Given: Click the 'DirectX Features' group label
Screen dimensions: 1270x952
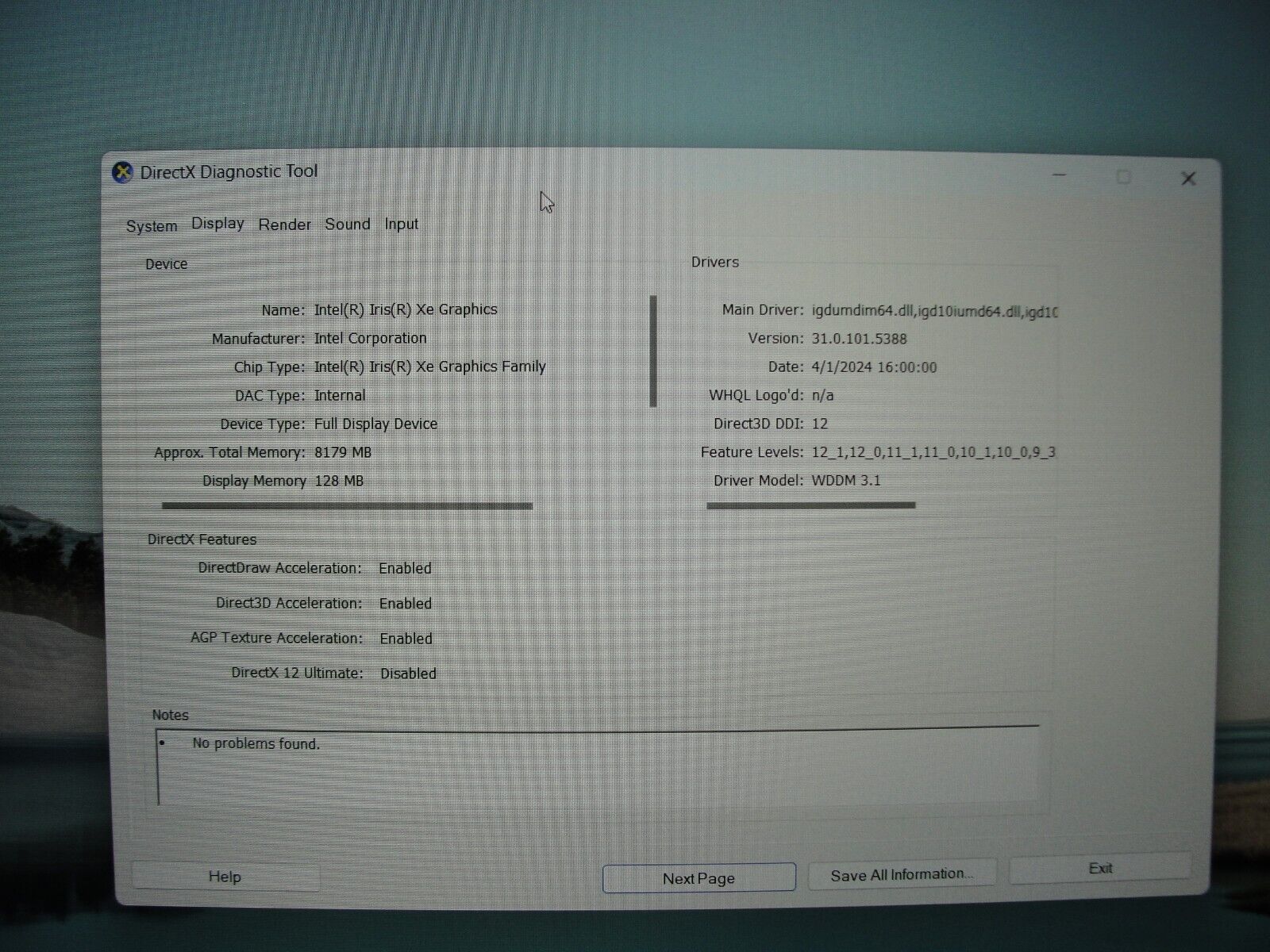Looking at the screenshot, I should (202, 539).
